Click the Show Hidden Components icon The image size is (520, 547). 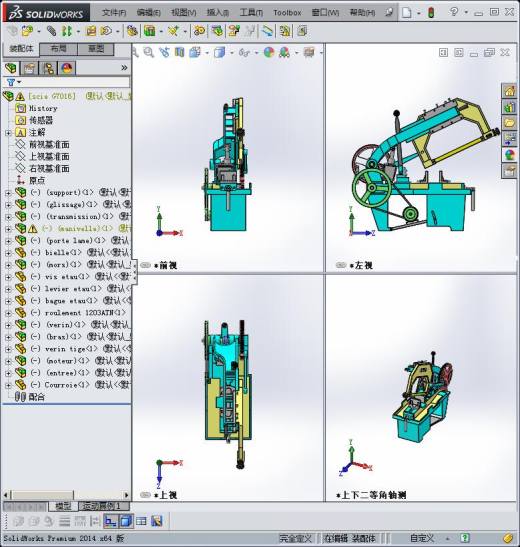coord(132,31)
